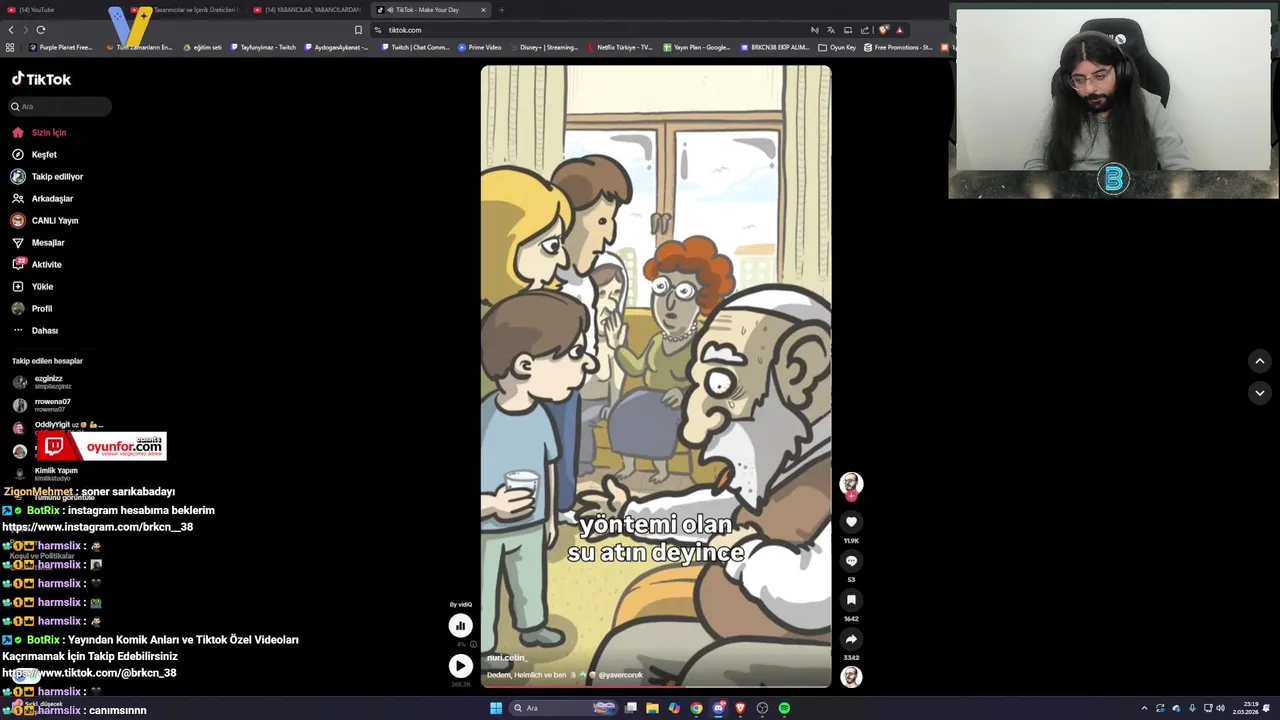Click the video progress bar
Viewport: 1280px width, 720px height.
656,687
